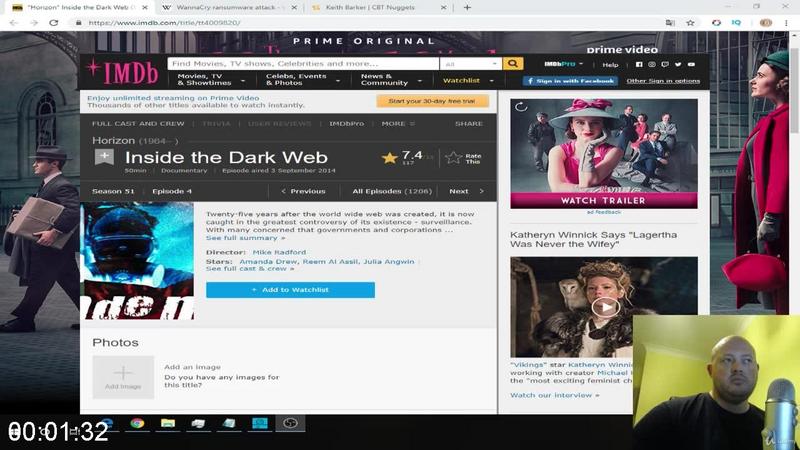Click the SHARE option
The image size is (800, 450).
tap(469, 123)
